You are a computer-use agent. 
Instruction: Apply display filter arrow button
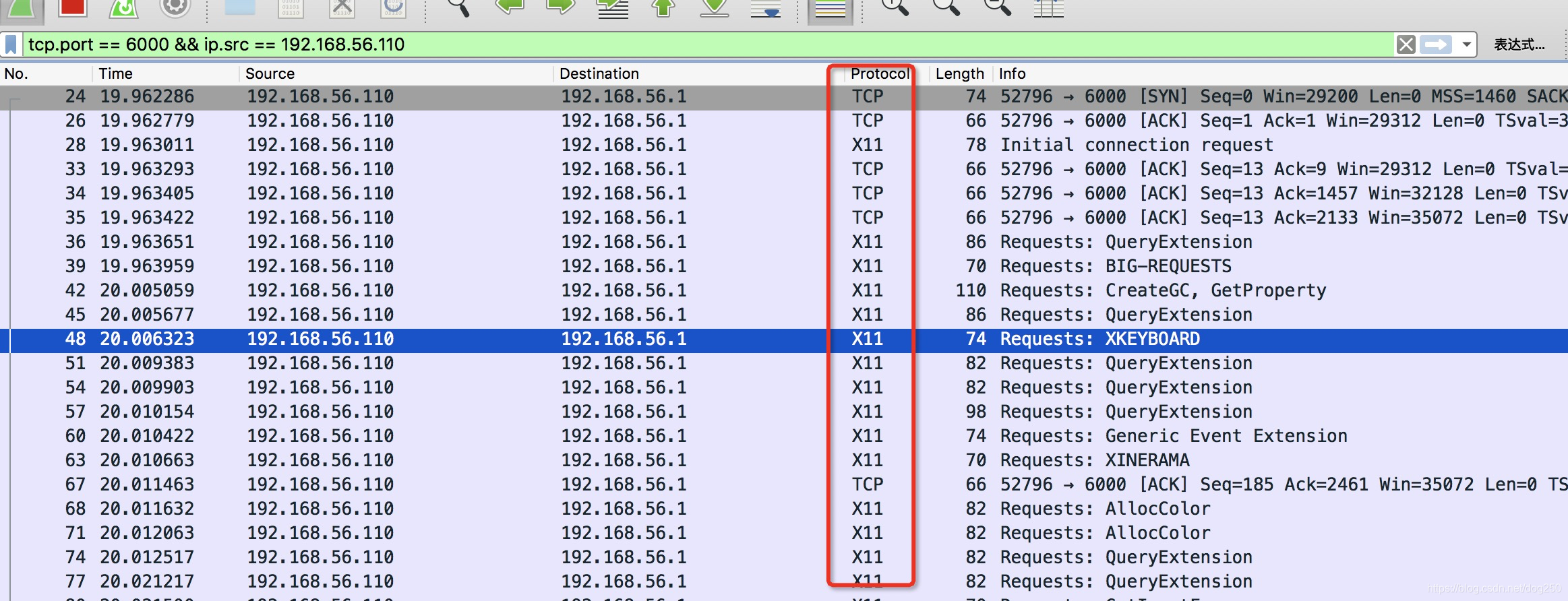1435,44
